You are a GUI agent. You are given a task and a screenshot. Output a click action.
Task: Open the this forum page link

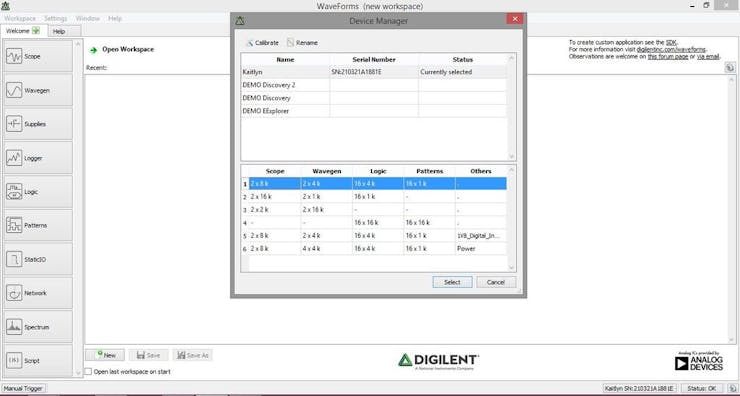tap(667, 56)
